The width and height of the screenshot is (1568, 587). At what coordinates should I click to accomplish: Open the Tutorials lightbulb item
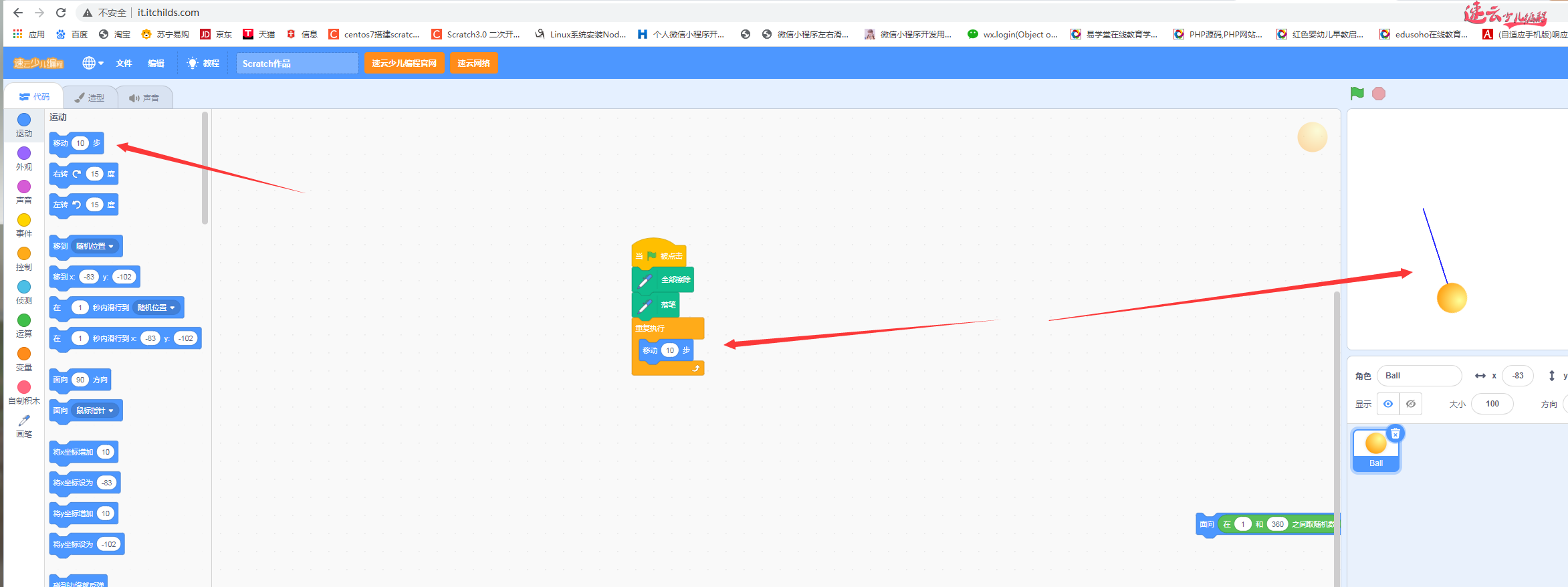(x=203, y=64)
